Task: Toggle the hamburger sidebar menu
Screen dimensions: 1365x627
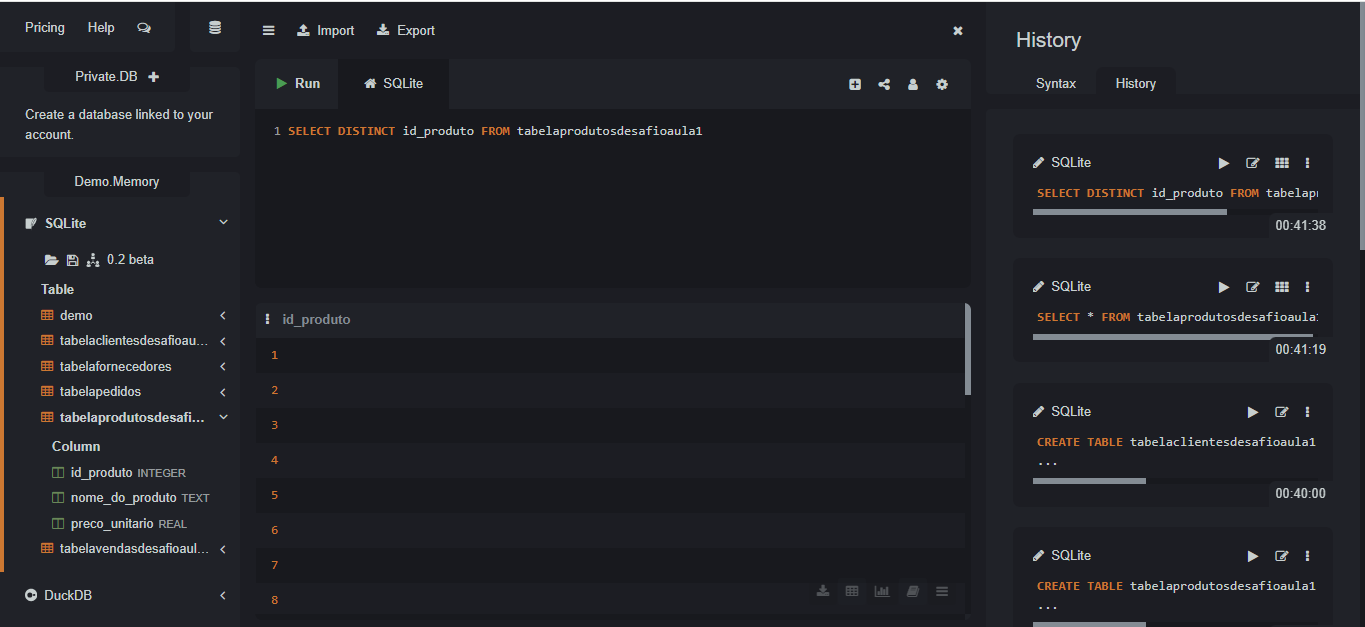Action: click(x=268, y=31)
